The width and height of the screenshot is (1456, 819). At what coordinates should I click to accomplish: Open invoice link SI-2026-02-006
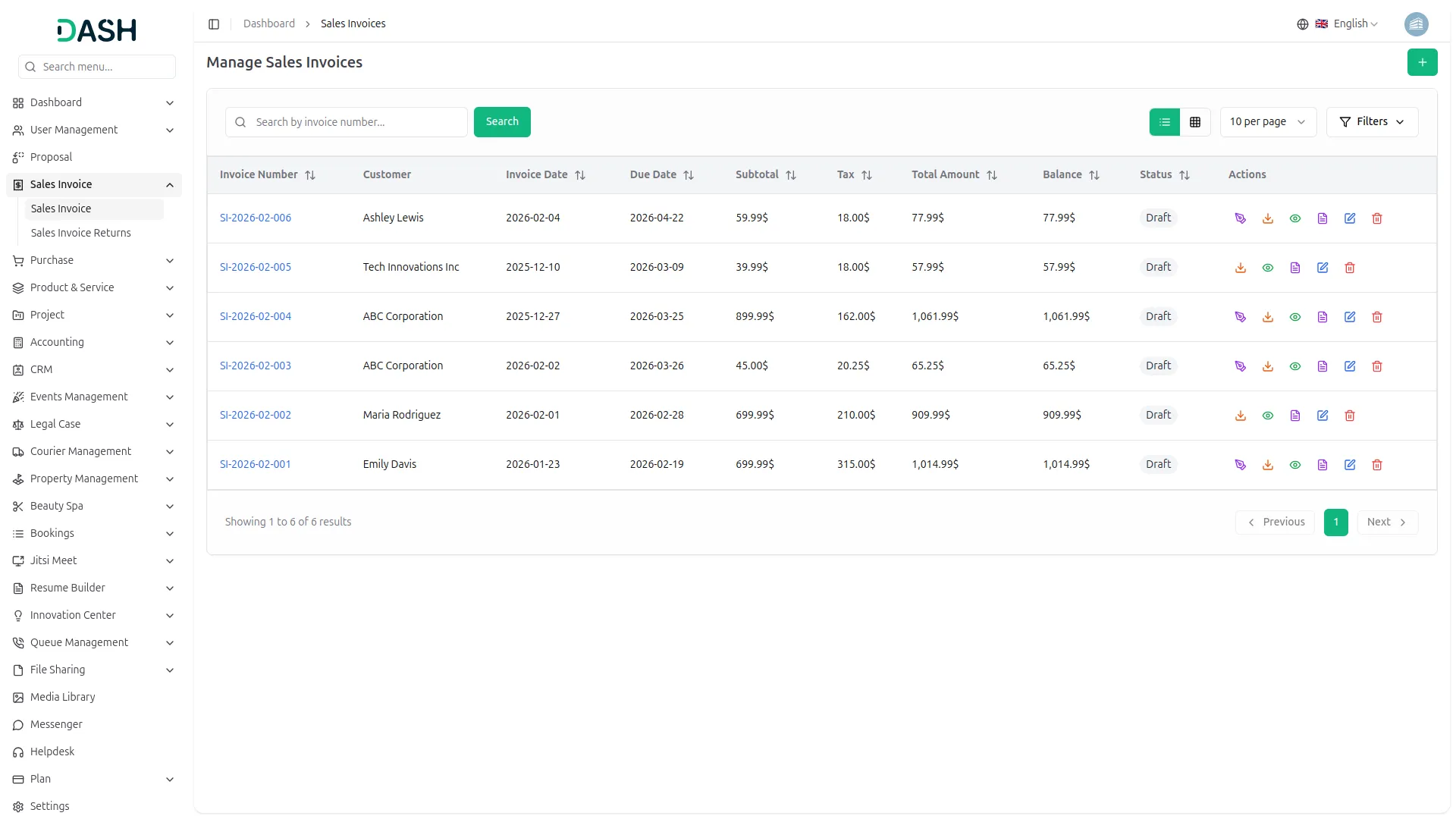256,218
